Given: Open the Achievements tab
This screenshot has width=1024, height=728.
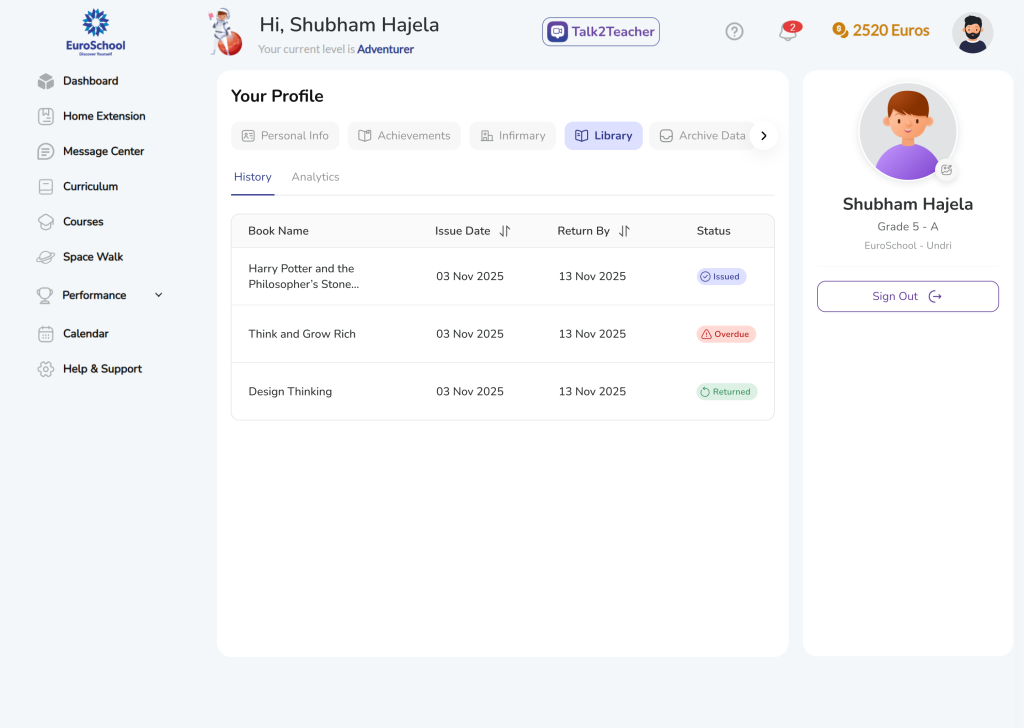Looking at the screenshot, I should coord(404,136).
